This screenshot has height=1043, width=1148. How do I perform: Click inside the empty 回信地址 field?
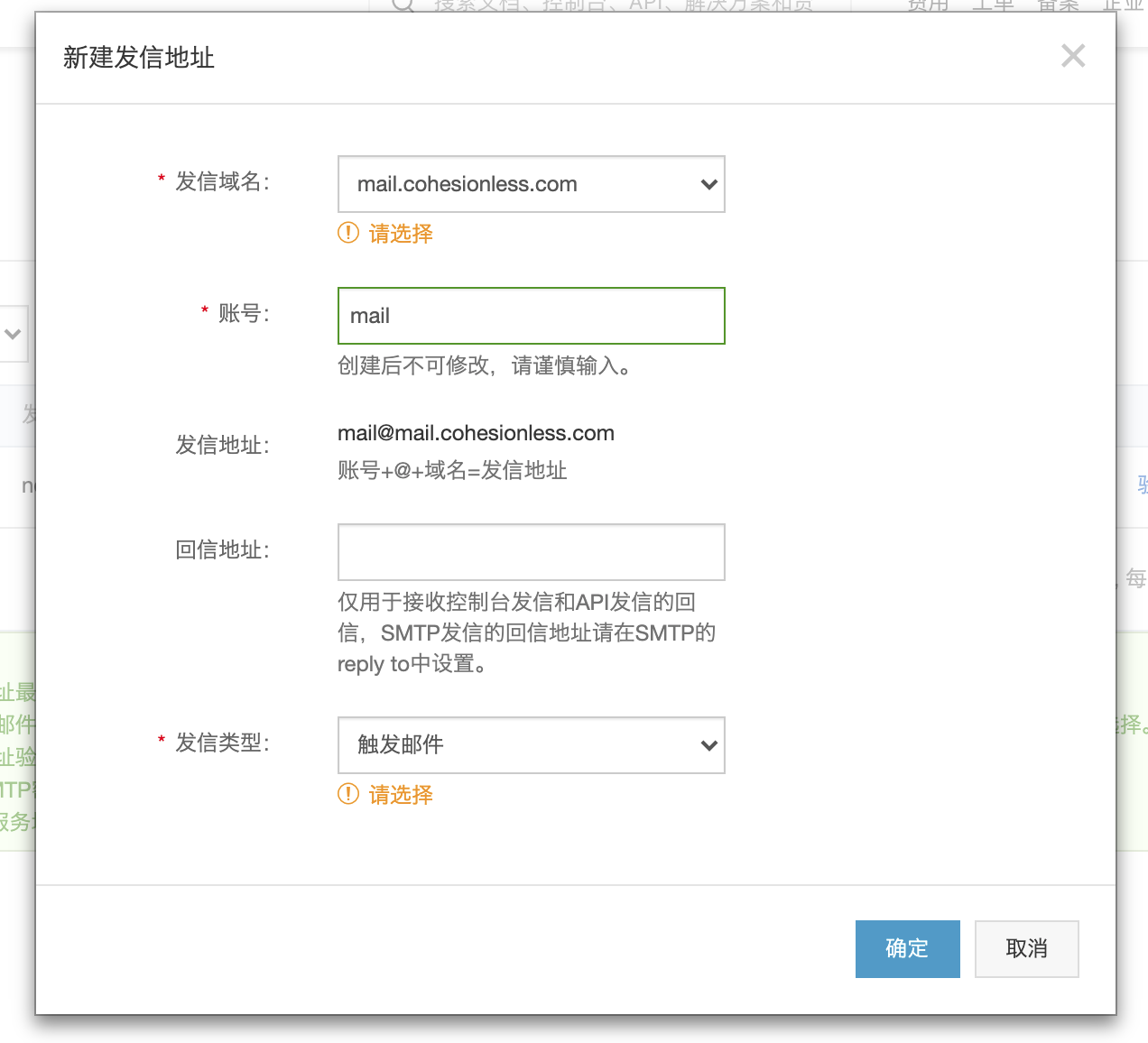[531, 552]
